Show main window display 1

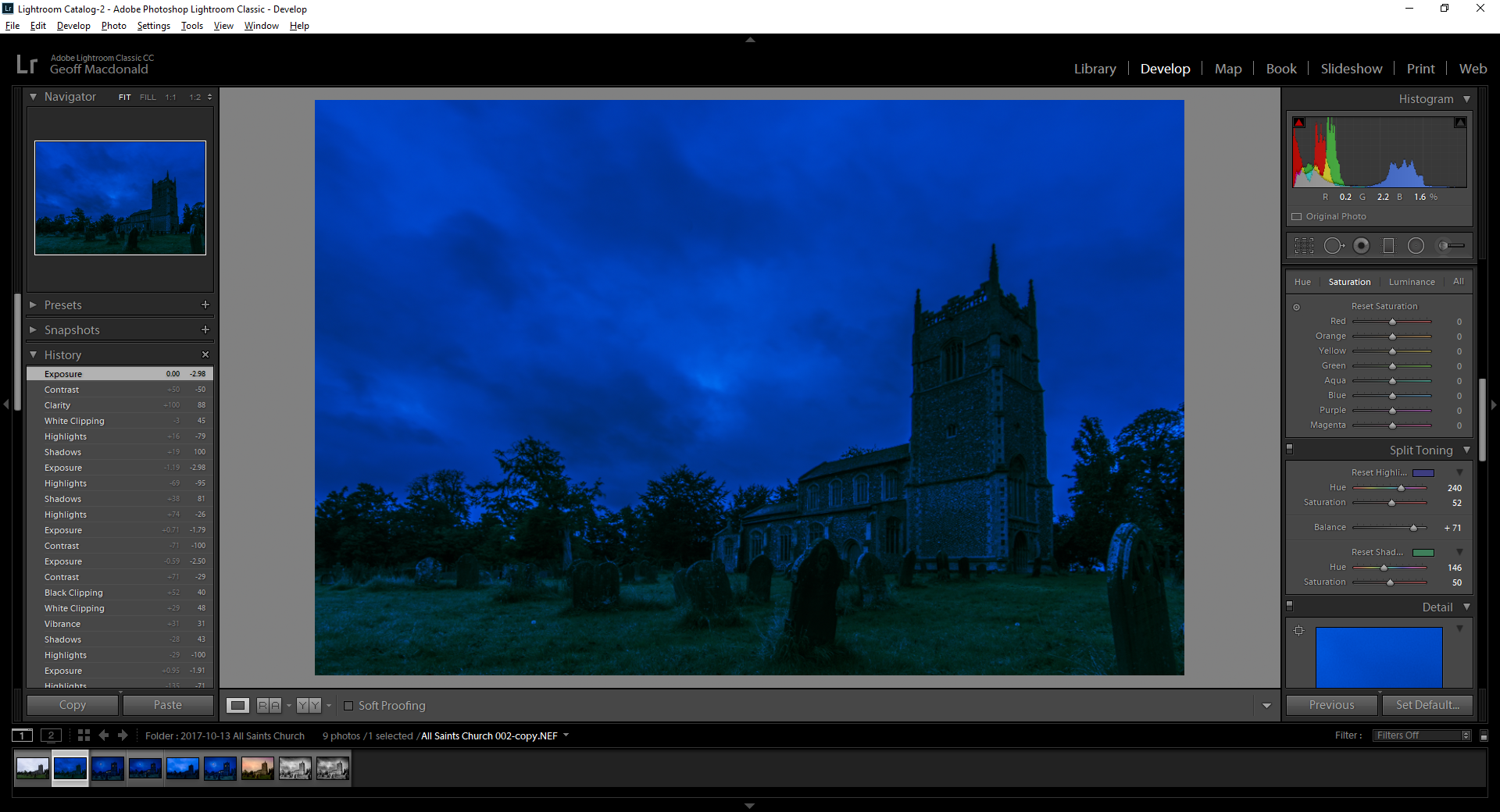tap(23, 735)
